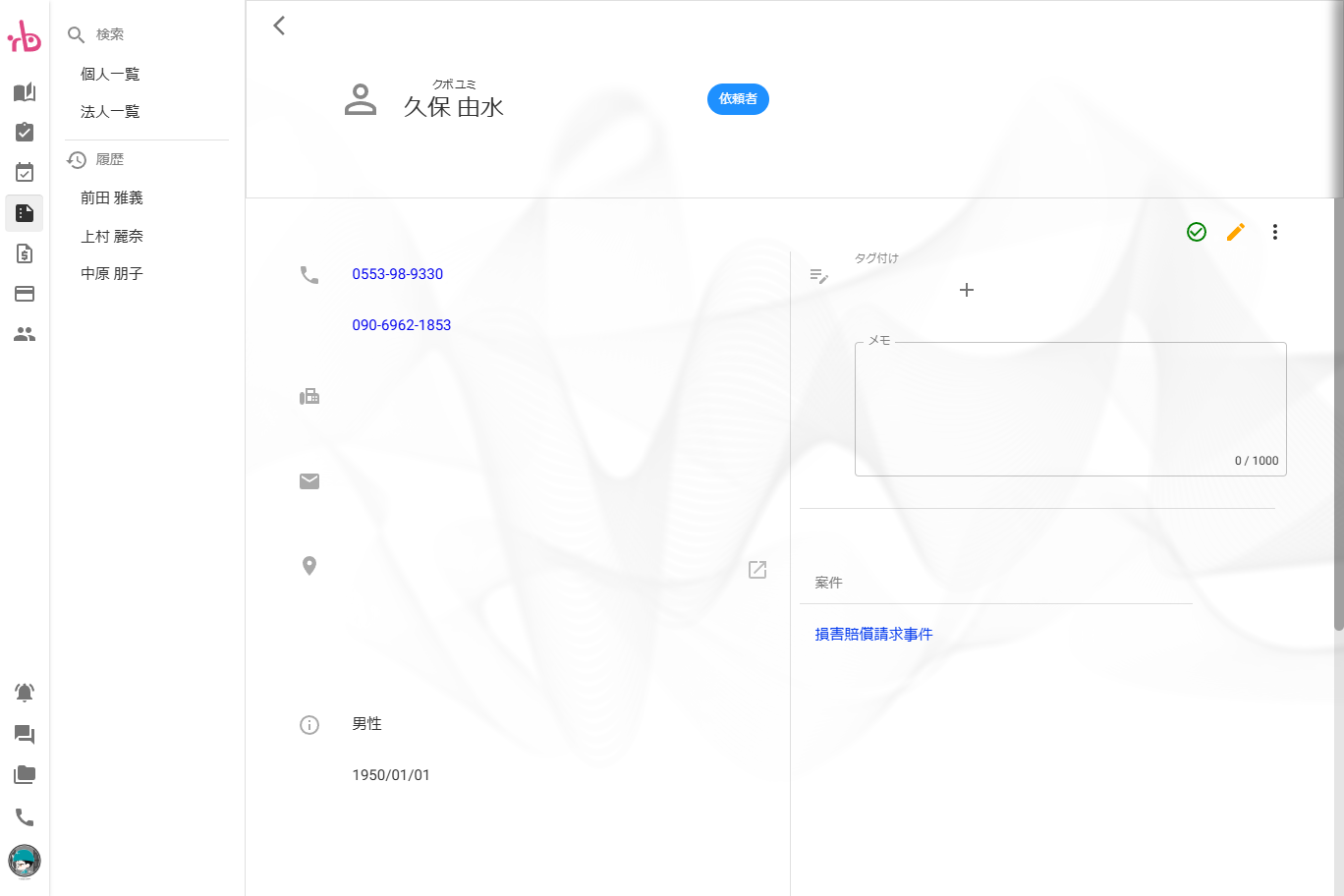The width and height of the screenshot is (1344, 896).
Task: Open the chat messages icon near bottom sidebar
Action: click(24, 734)
